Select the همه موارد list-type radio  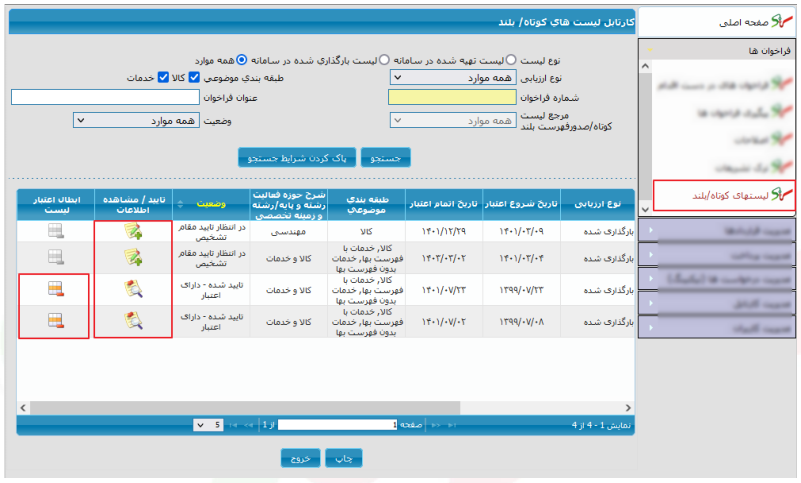point(242,60)
